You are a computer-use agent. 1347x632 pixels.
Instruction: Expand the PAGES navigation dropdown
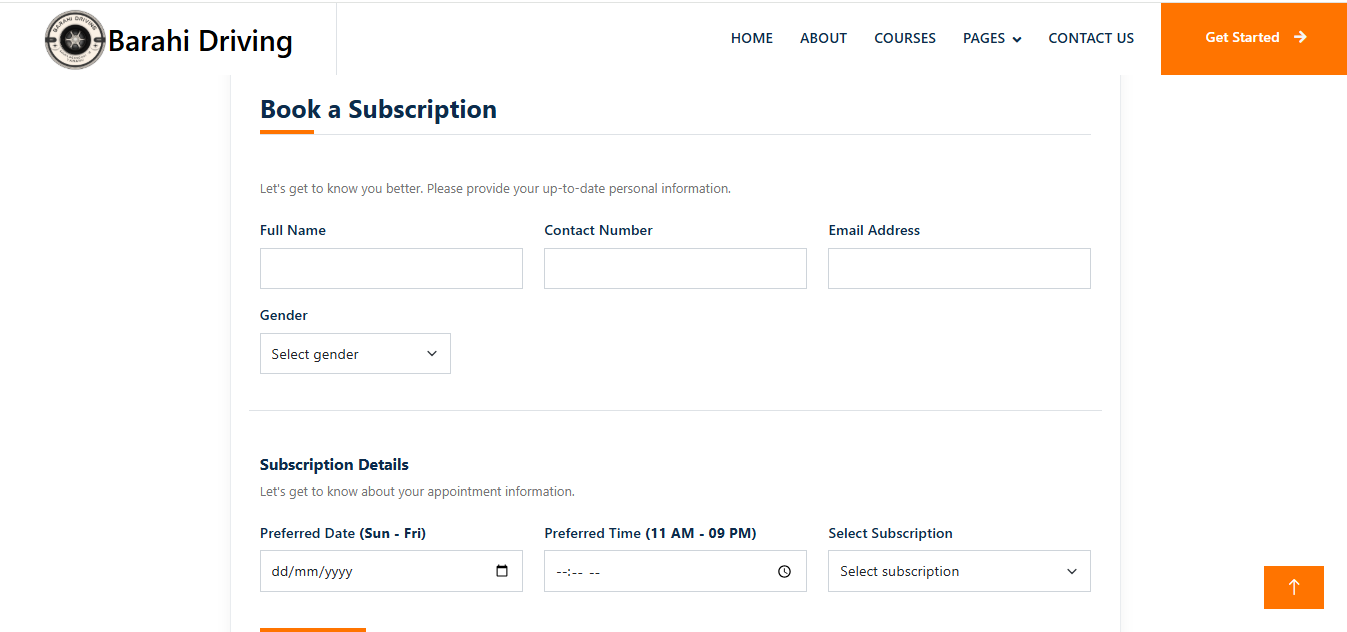point(991,38)
